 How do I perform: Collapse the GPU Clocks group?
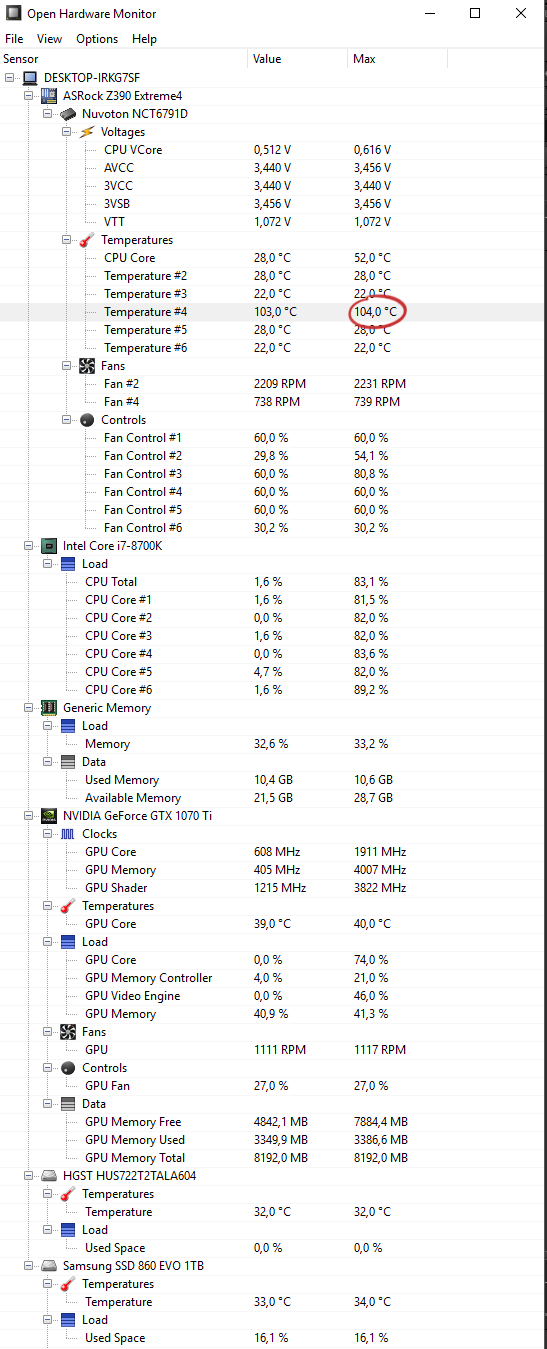[48, 834]
